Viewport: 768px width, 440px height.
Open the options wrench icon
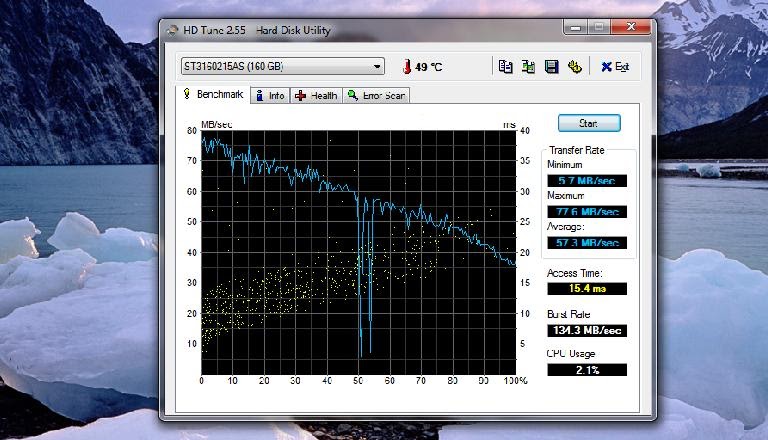tap(575, 67)
